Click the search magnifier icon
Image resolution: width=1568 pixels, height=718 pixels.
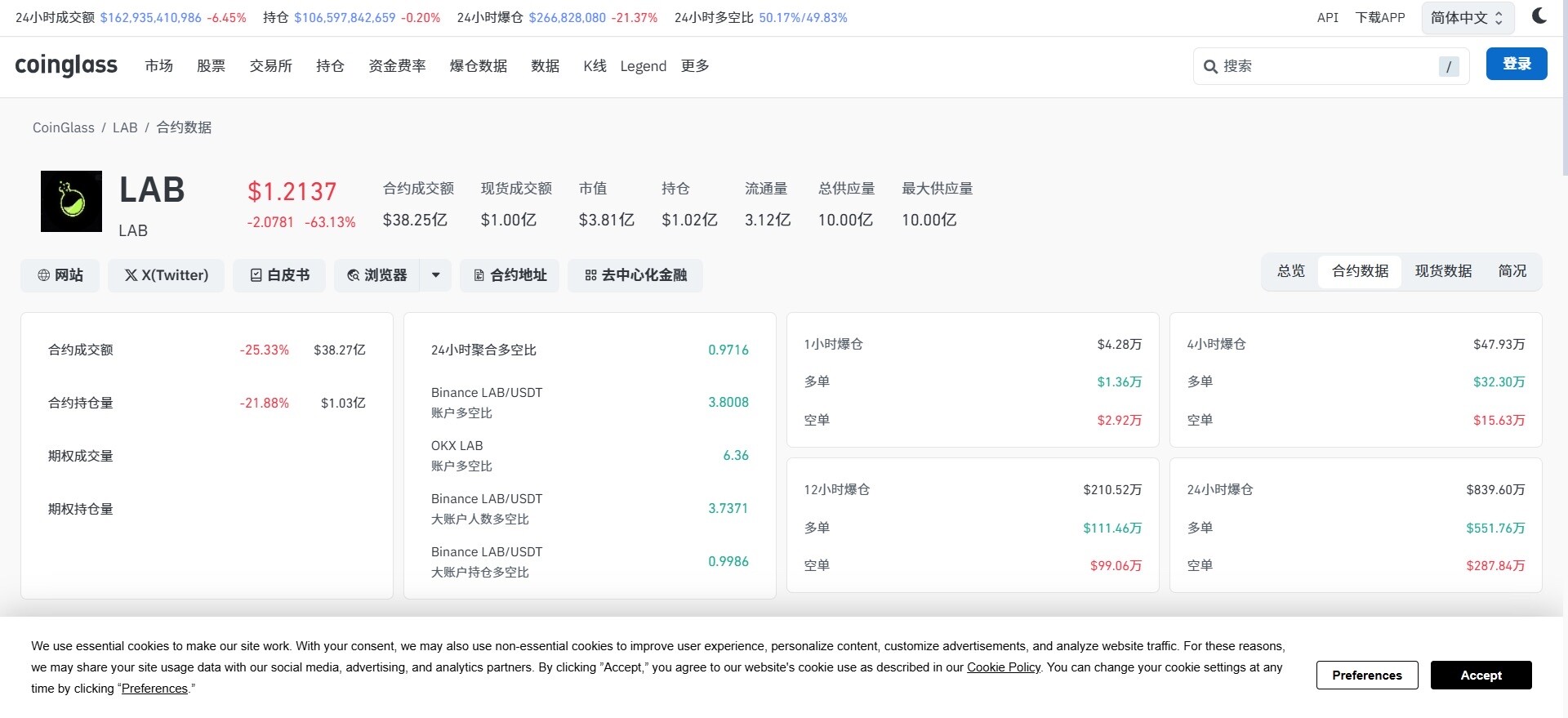point(1210,67)
